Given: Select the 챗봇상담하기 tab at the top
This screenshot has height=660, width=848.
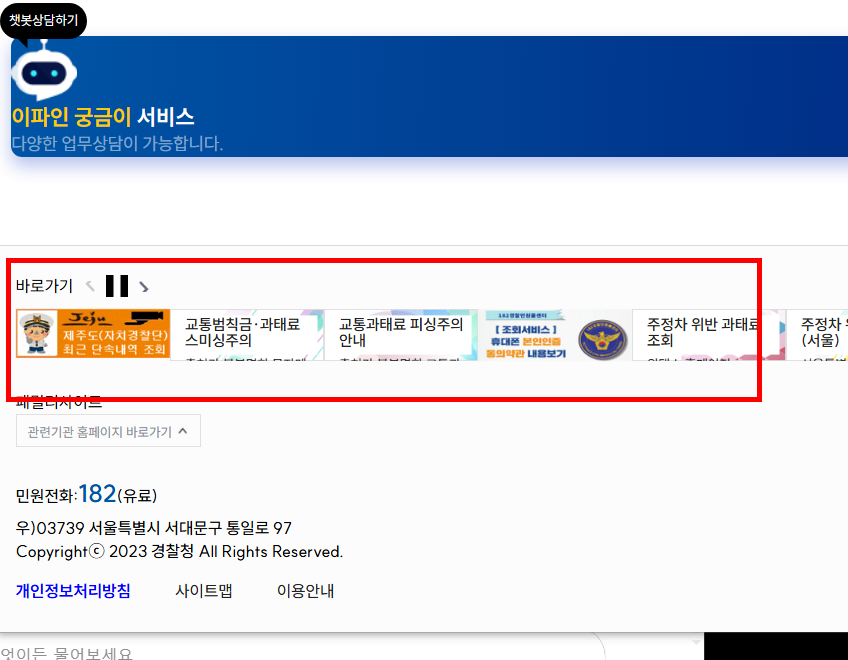Looking at the screenshot, I should click(x=42, y=19).
